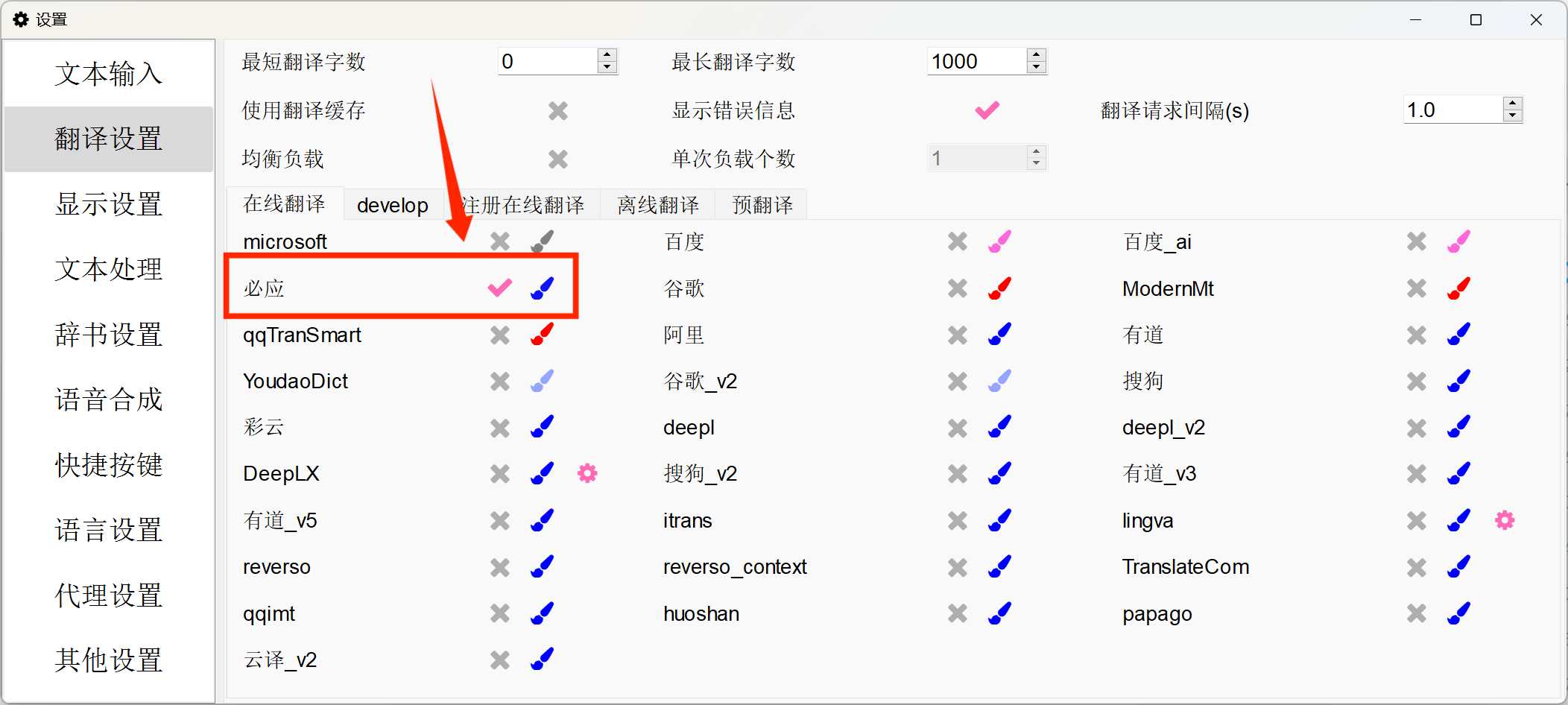Viewport: 1568px width, 705px height.
Task: Click the brush icon for 搜狗_v2
Action: click(1000, 473)
